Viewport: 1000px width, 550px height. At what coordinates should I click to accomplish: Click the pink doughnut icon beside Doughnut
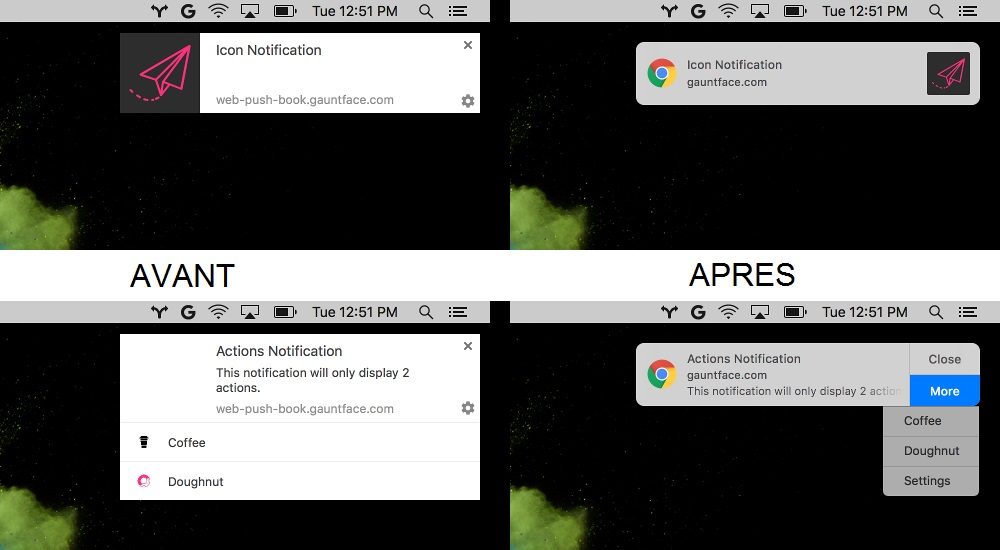(x=144, y=481)
